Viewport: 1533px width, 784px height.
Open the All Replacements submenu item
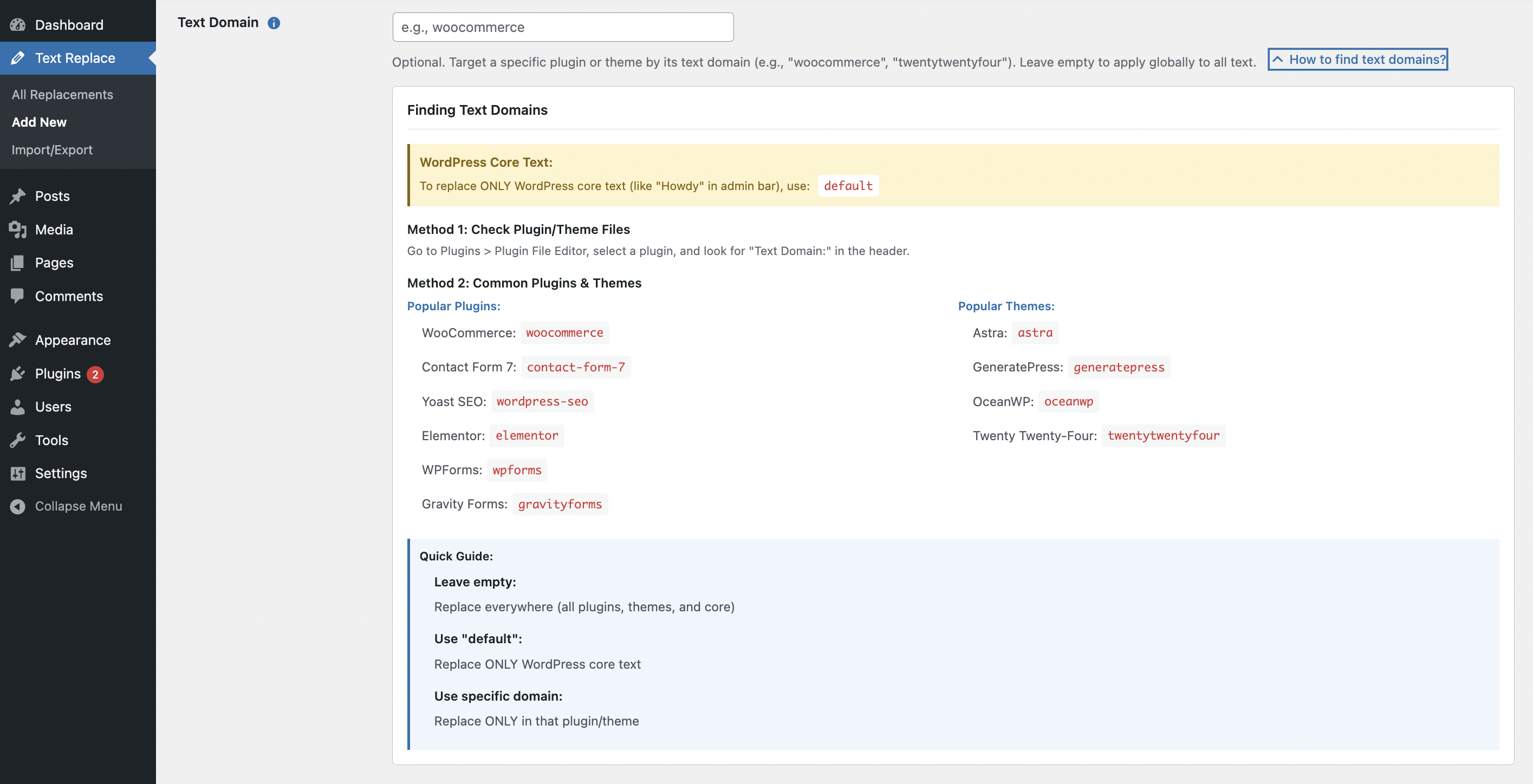(x=62, y=94)
